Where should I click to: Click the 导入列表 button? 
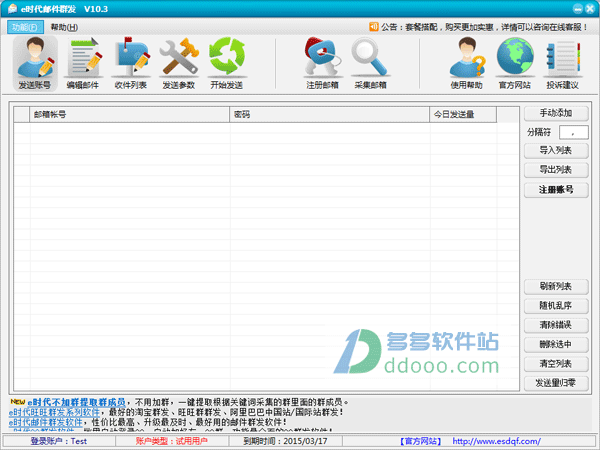(x=556, y=150)
